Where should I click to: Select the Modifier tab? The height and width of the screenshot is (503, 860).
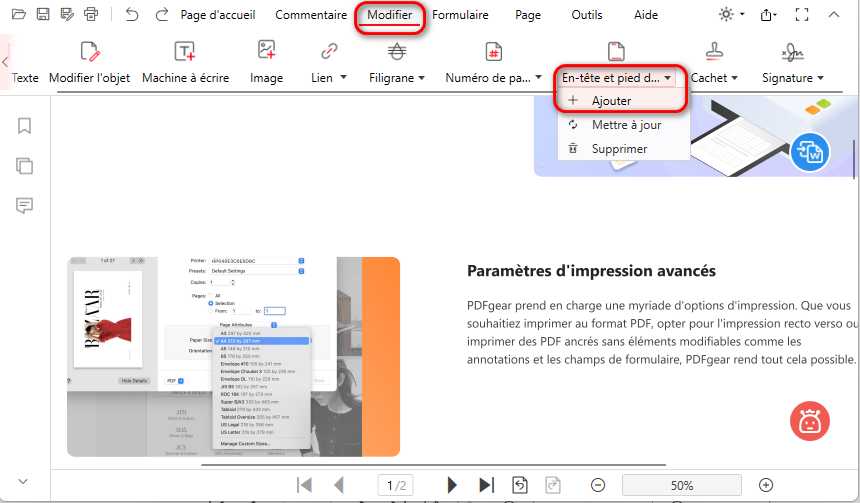pos(389,15)
